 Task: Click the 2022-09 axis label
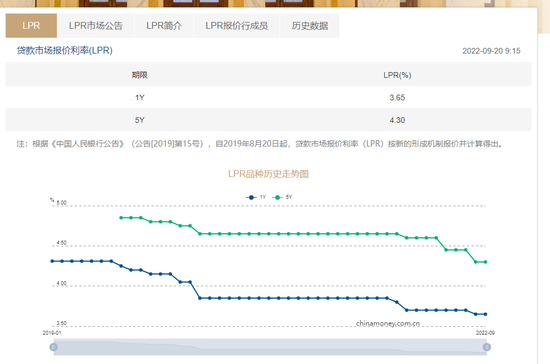(485, 333)
